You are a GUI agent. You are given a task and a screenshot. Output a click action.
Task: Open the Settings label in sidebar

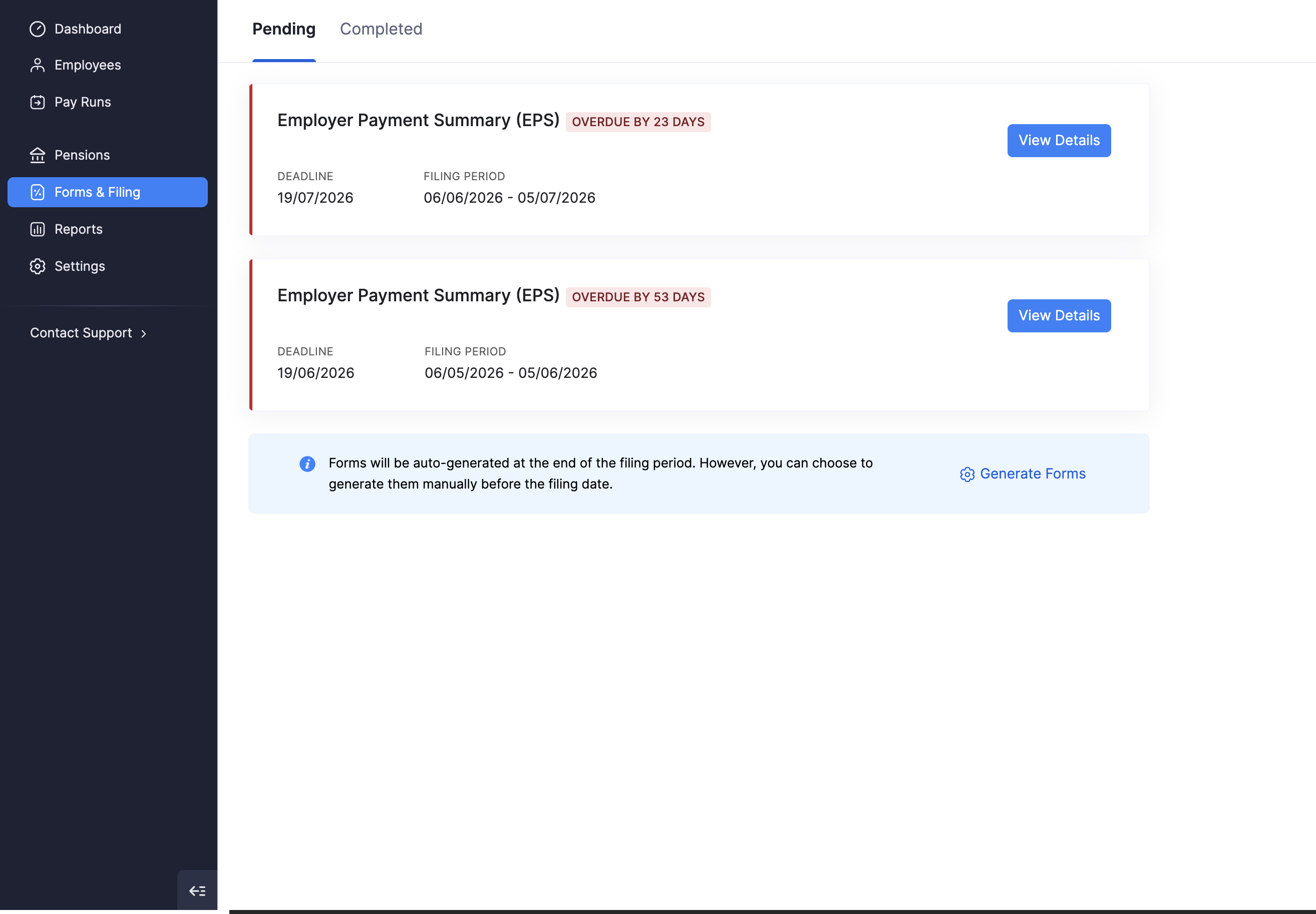coord(80,266)
